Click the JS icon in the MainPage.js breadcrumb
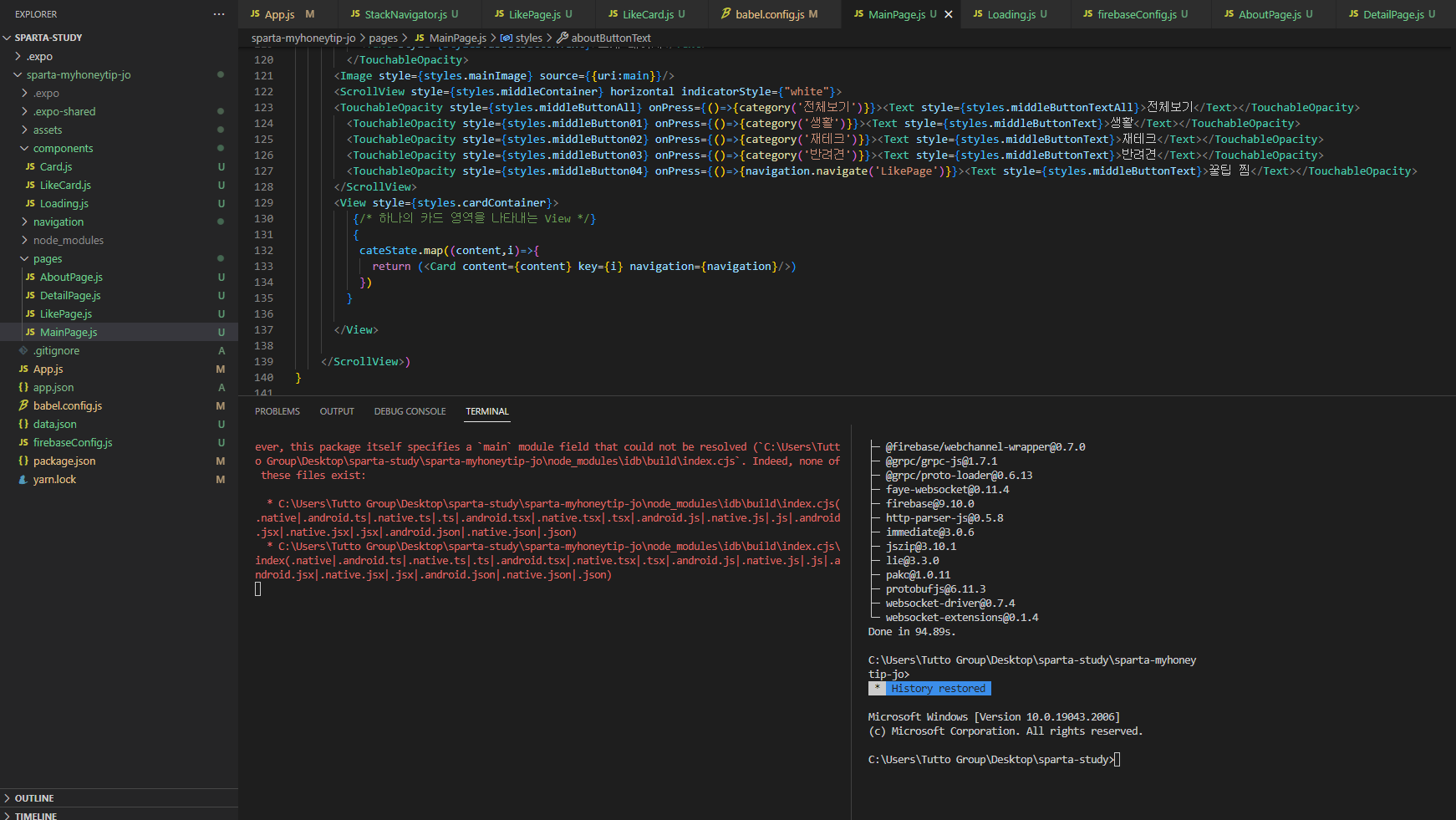The height and width of the screenshot is (820, 1456). pos(420,38)
